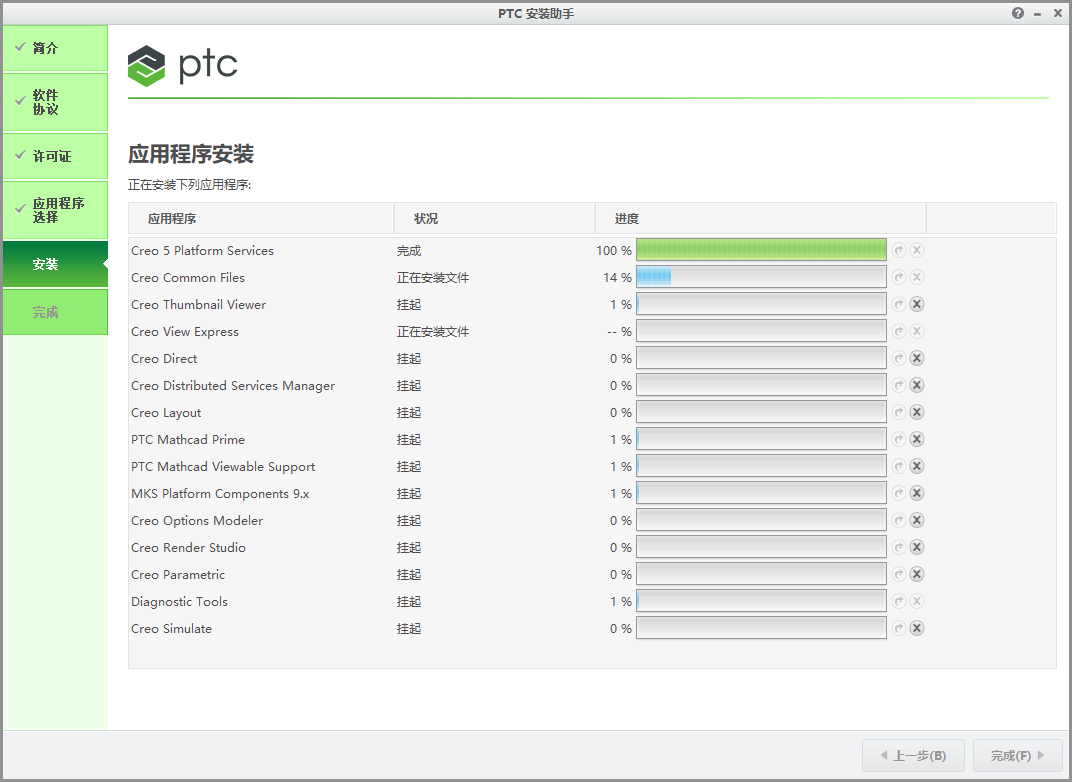Cancel the Creo Direct installation
1072x782 pixels.
tap(917, 358)
